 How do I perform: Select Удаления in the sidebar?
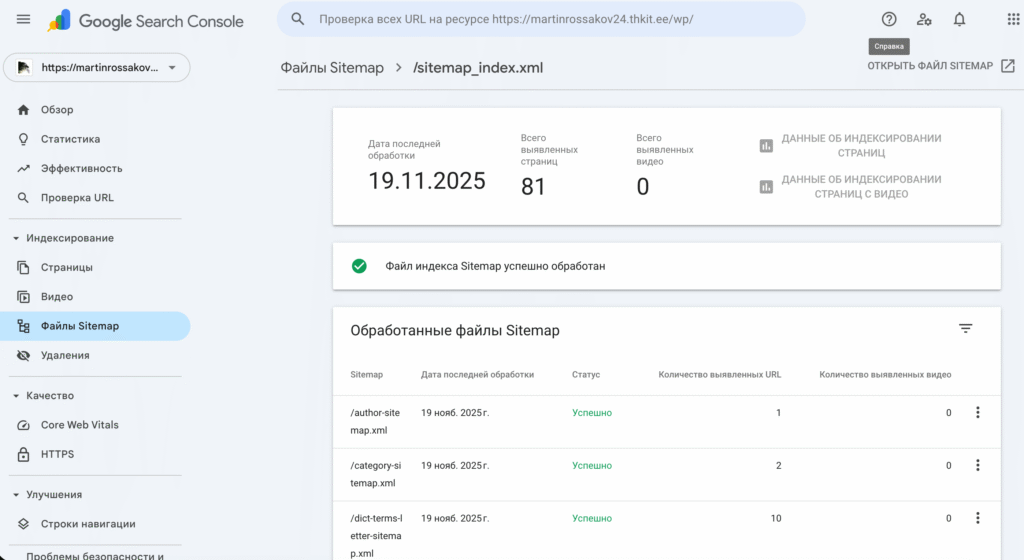pos(65,355)
